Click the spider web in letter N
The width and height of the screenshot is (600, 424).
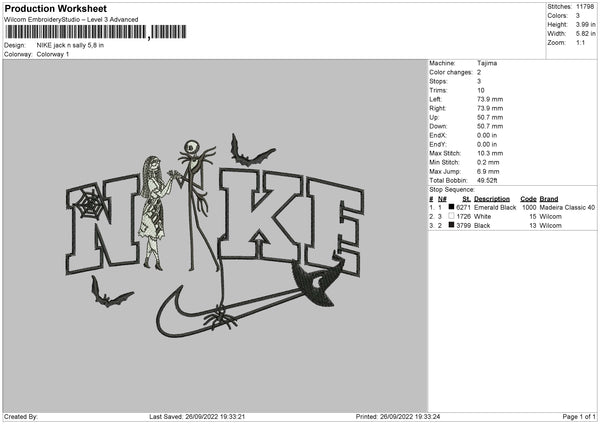(x=90, y=205)
